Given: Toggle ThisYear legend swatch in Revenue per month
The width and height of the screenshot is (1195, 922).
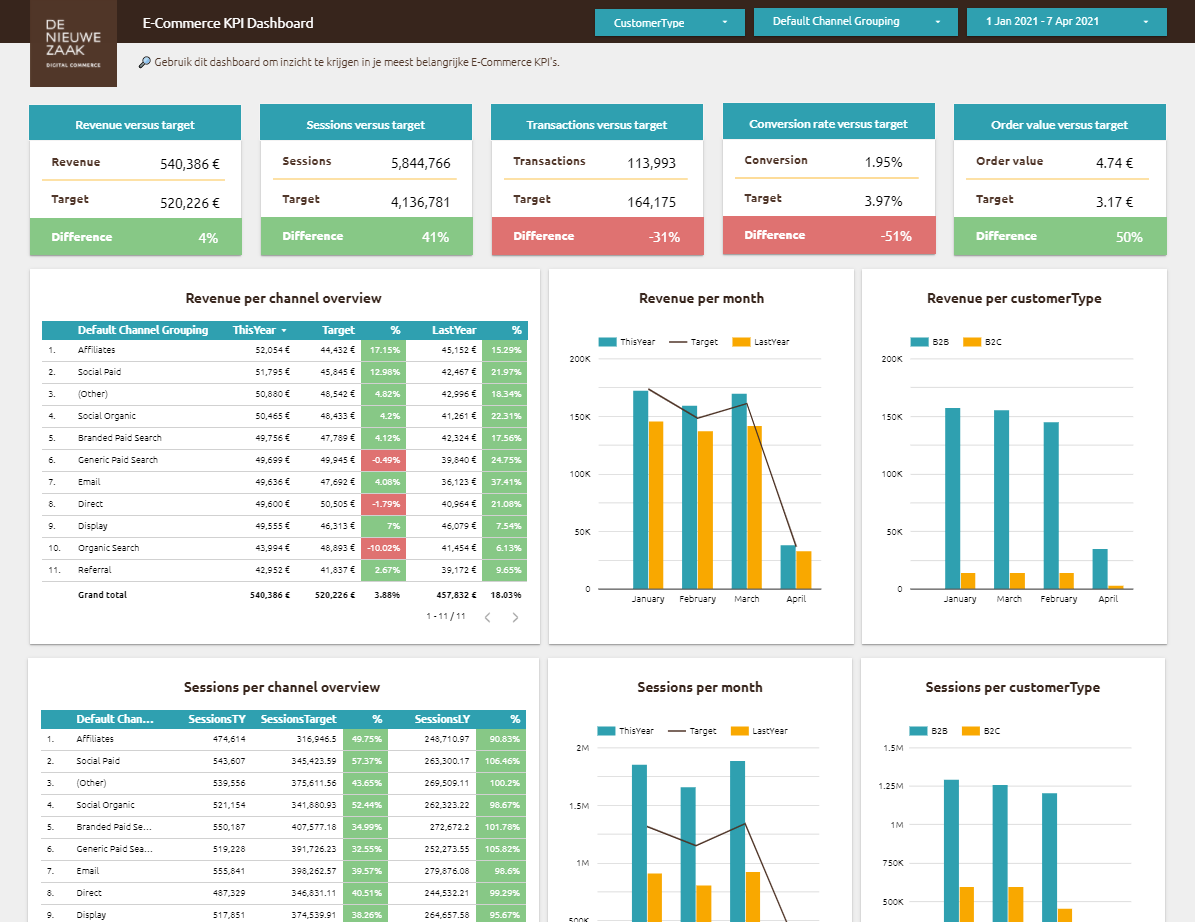Looking at the screenshot, I should click(607, 342).
